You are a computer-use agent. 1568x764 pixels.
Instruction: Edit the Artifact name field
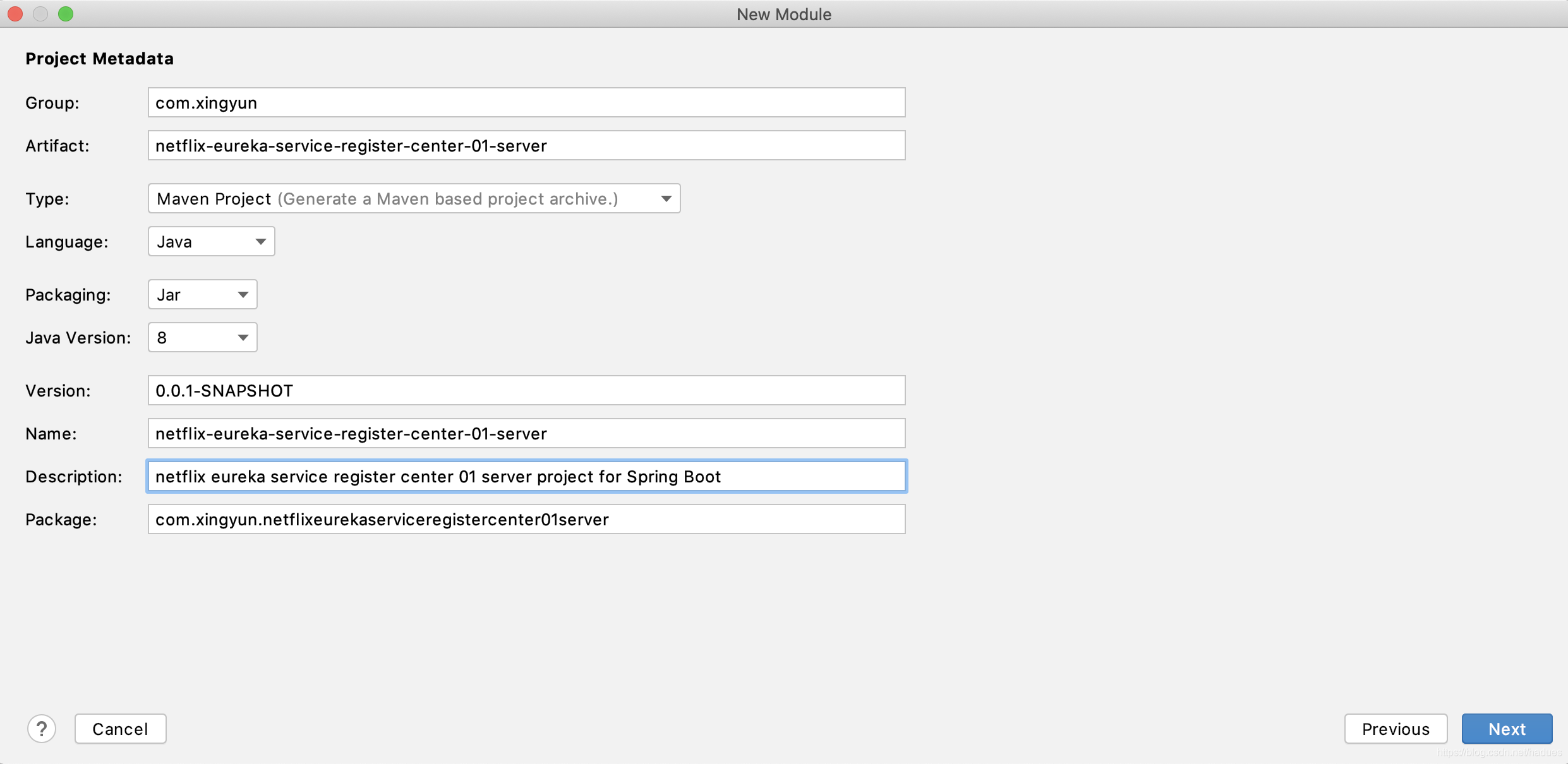526,146
